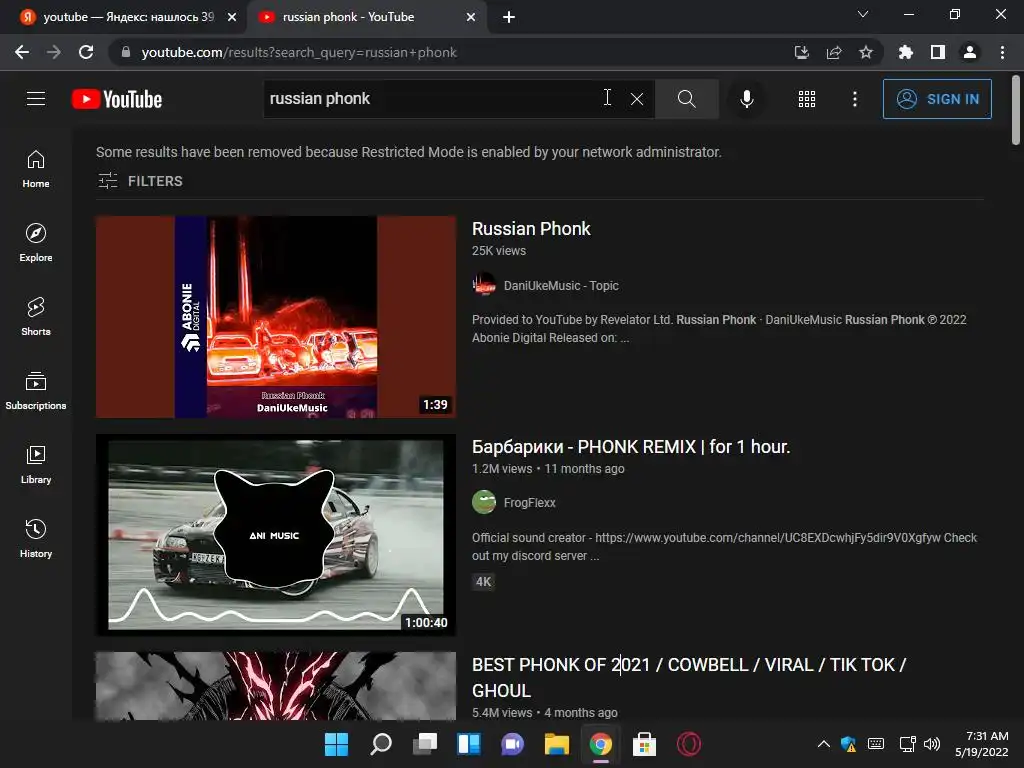This screenshot has height=768, width=1024.
Task: Click the Ani Music drift car thumbnail
Action: [x=276, y=535]
